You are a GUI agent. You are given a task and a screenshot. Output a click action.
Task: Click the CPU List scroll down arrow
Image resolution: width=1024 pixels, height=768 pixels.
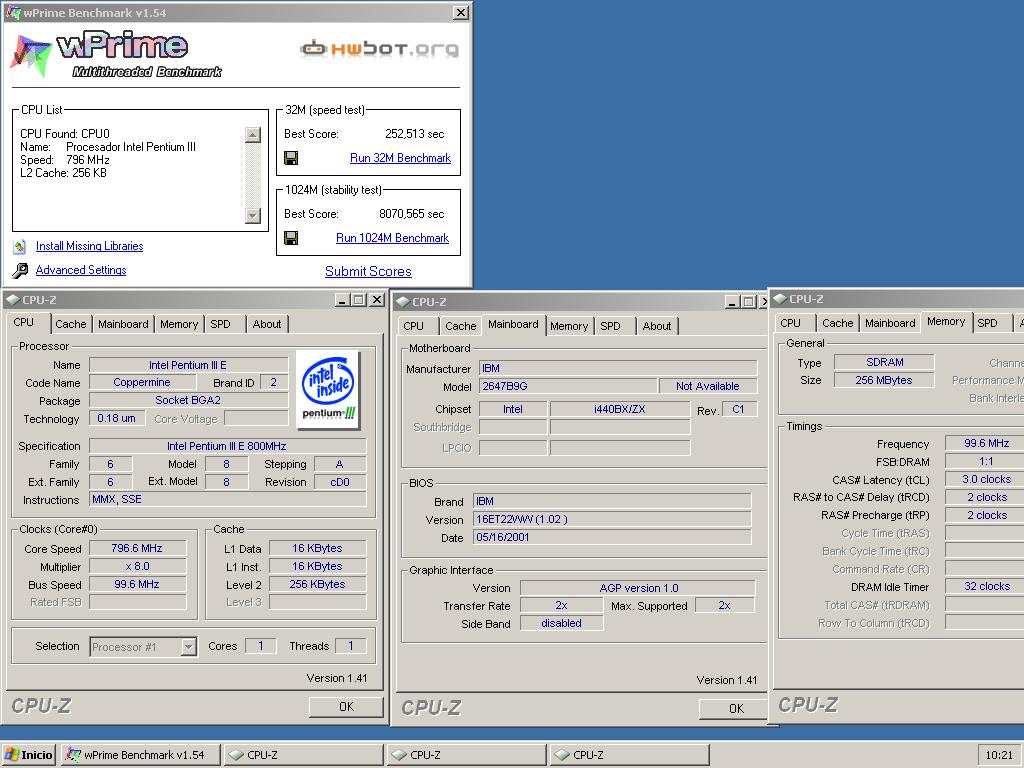(253, 216)
